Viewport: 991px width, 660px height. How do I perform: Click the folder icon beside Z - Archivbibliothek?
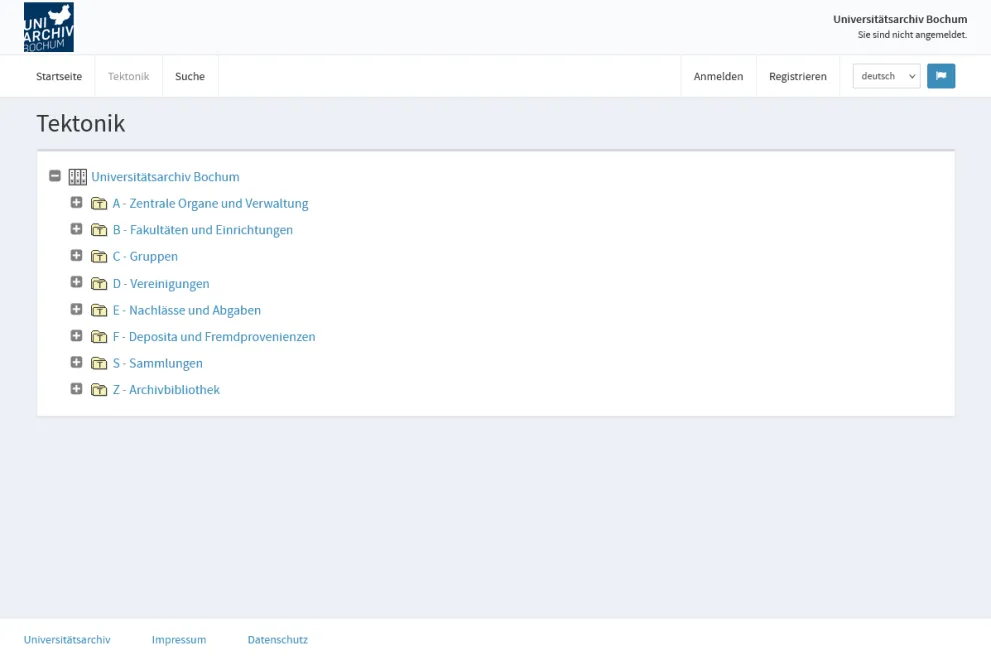(99, 389)
